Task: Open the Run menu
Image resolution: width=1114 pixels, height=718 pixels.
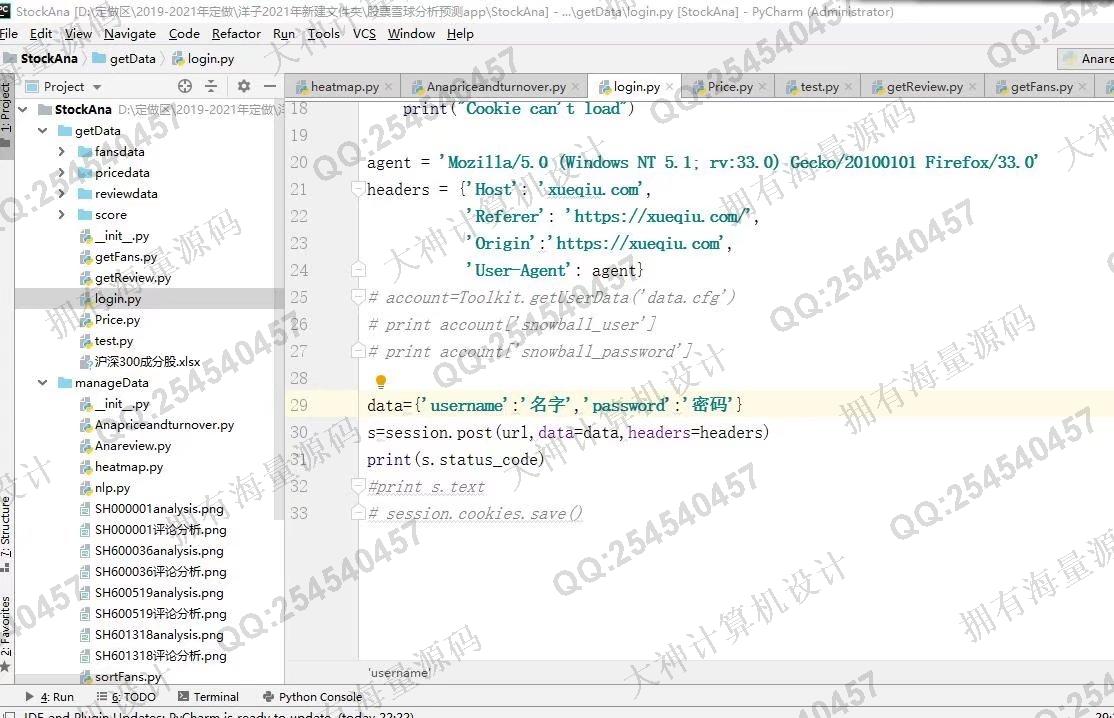Action: click(283, 33)
